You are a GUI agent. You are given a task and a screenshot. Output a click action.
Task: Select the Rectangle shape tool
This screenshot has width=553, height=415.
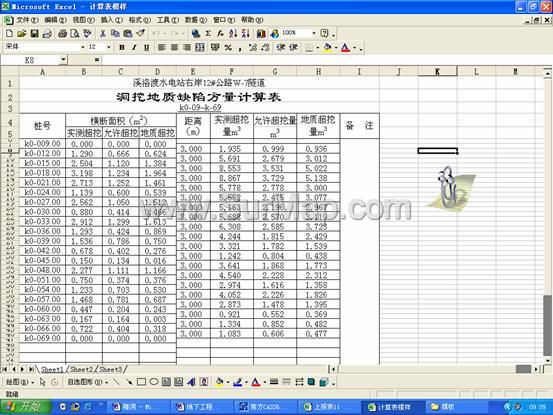141,382
